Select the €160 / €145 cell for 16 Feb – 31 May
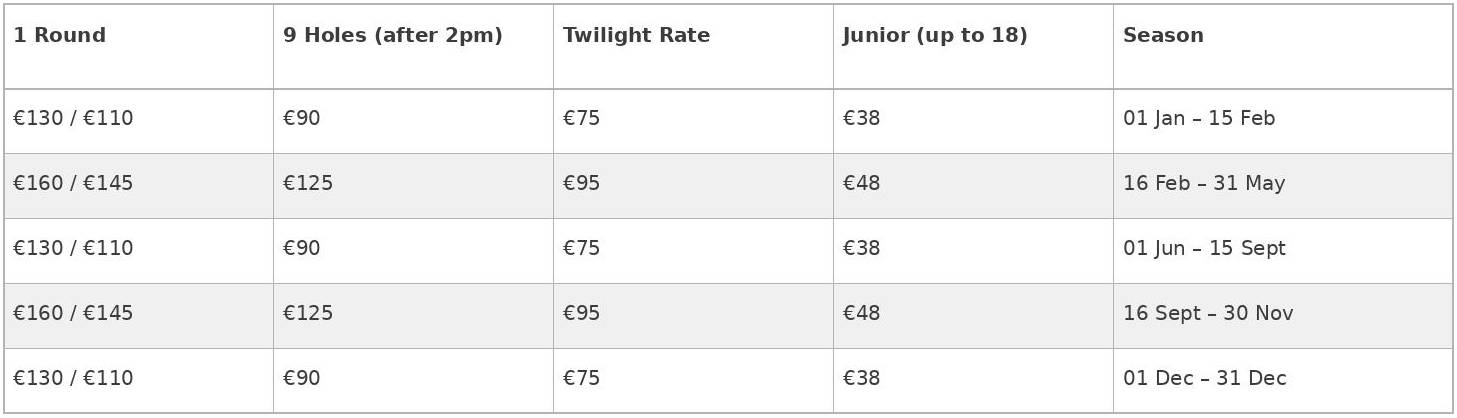The height and width of the screenshot is (418, 1457). point(73,184)
